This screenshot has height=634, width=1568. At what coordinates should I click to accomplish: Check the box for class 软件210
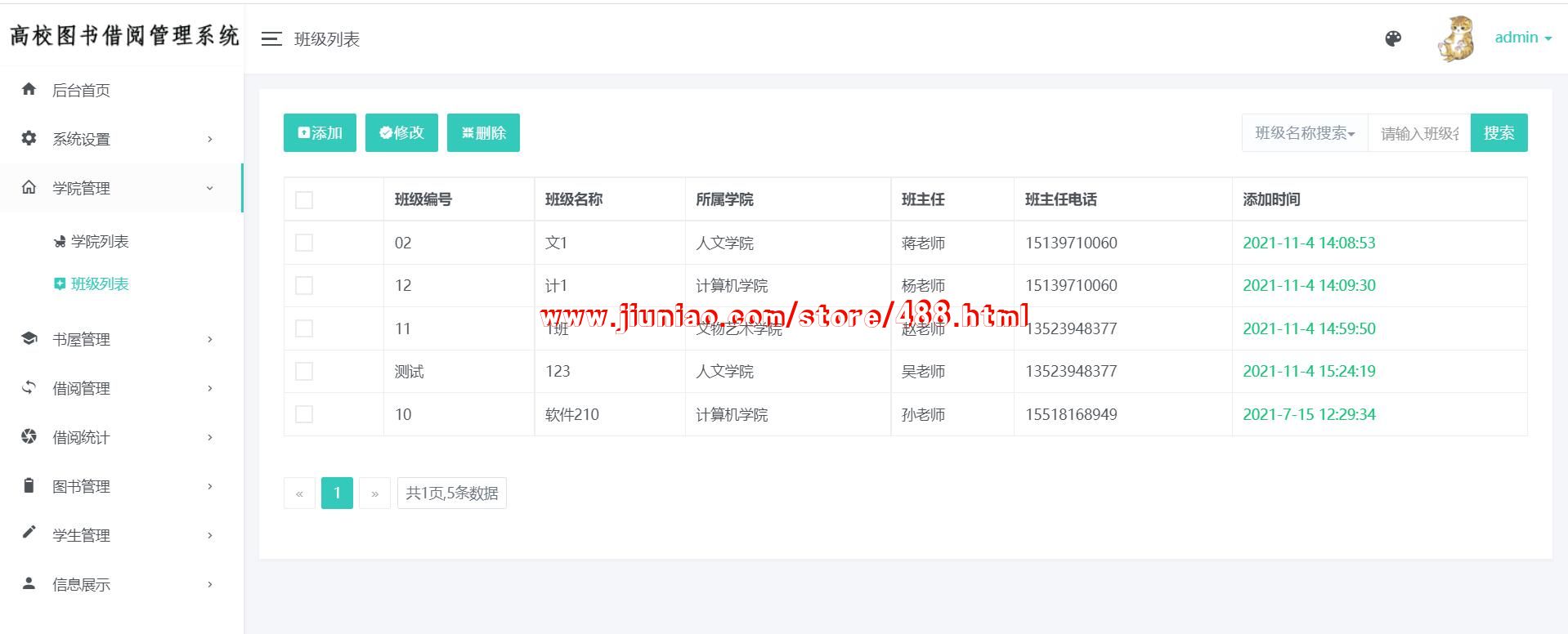(304, 414)
